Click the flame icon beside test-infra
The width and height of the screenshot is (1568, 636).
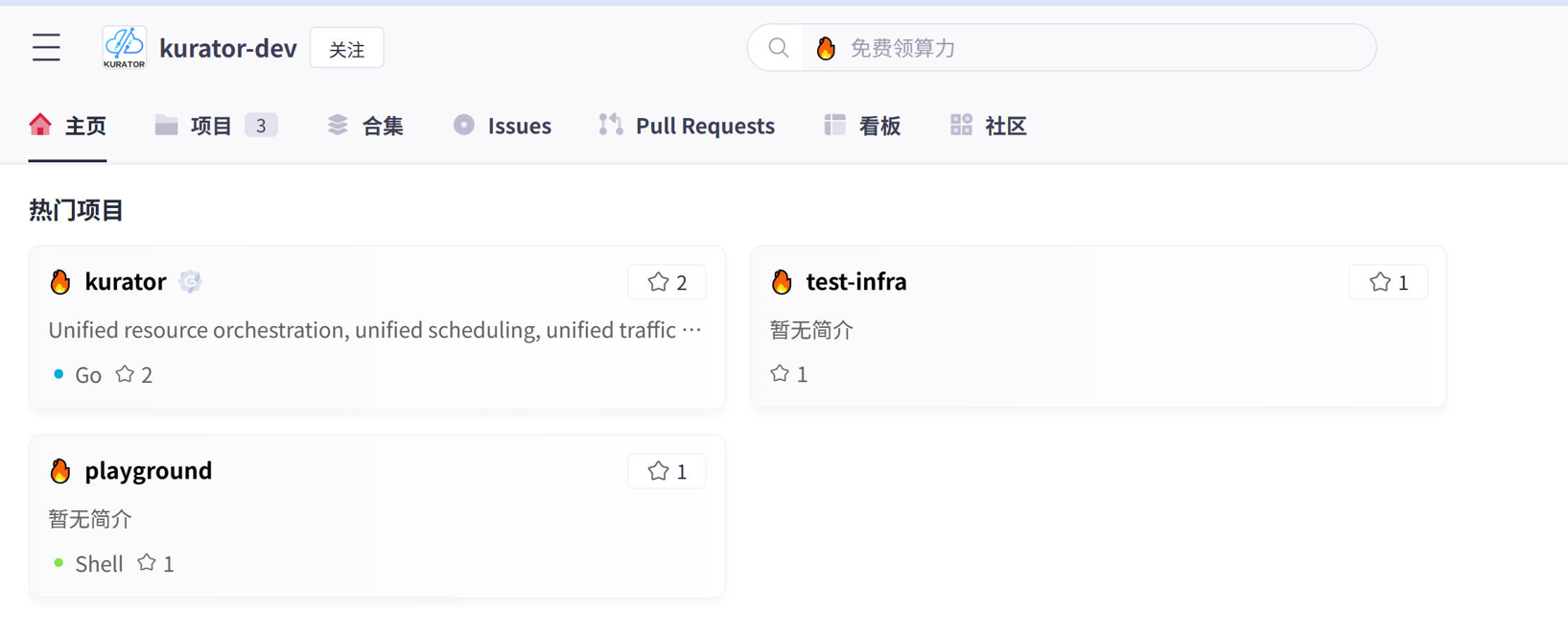click(x=782, y=281)
